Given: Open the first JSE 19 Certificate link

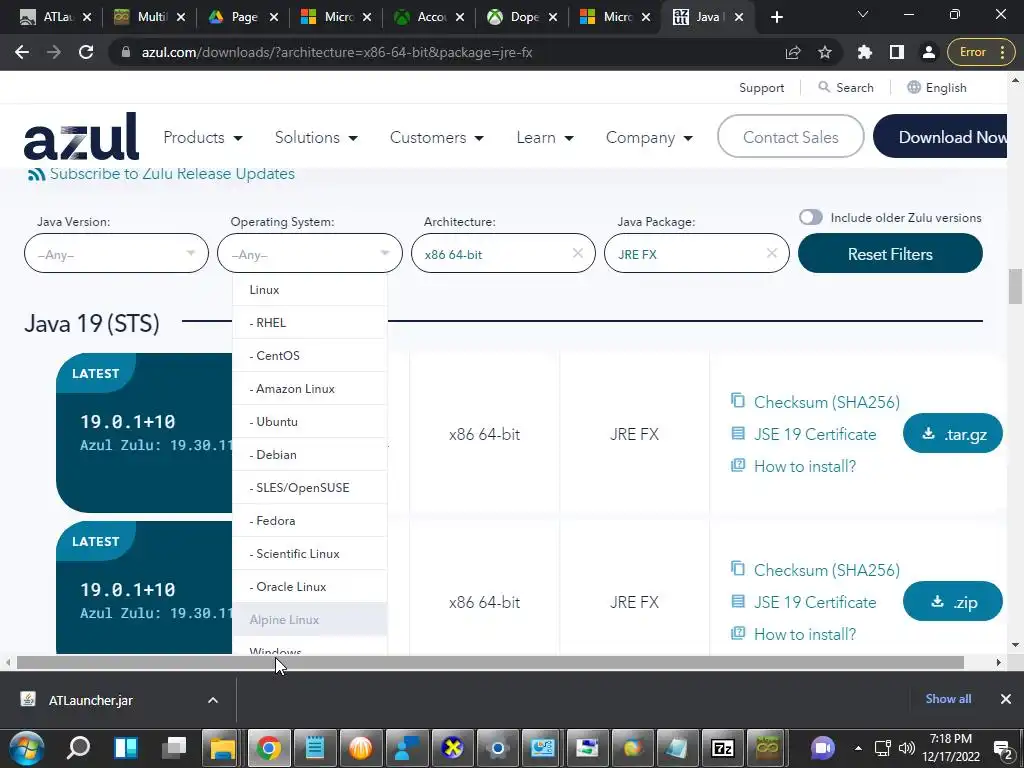Looking at the screenshot, I should tap(814, 434).
